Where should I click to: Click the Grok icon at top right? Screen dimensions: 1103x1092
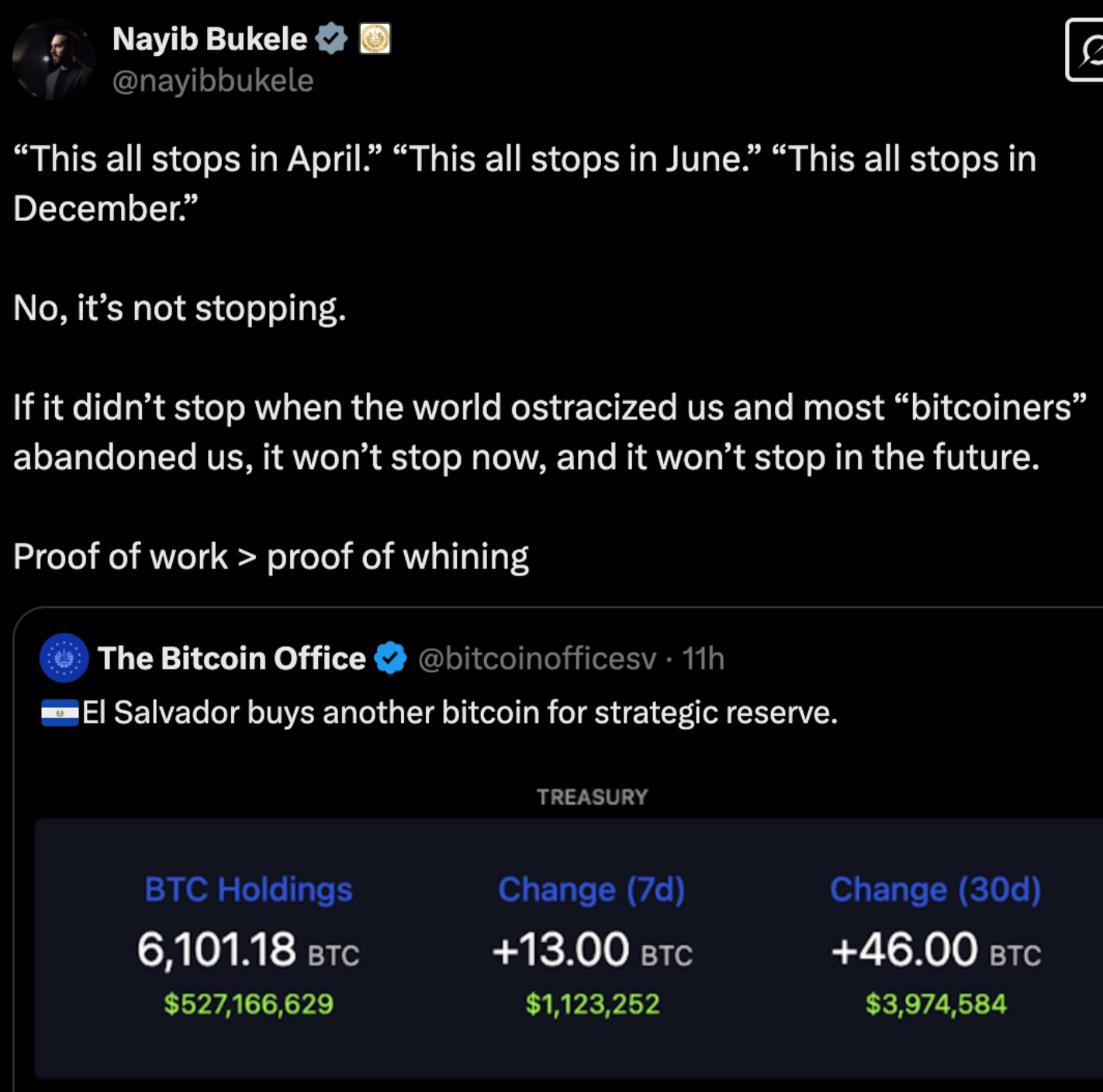(x=1085, y=50)
